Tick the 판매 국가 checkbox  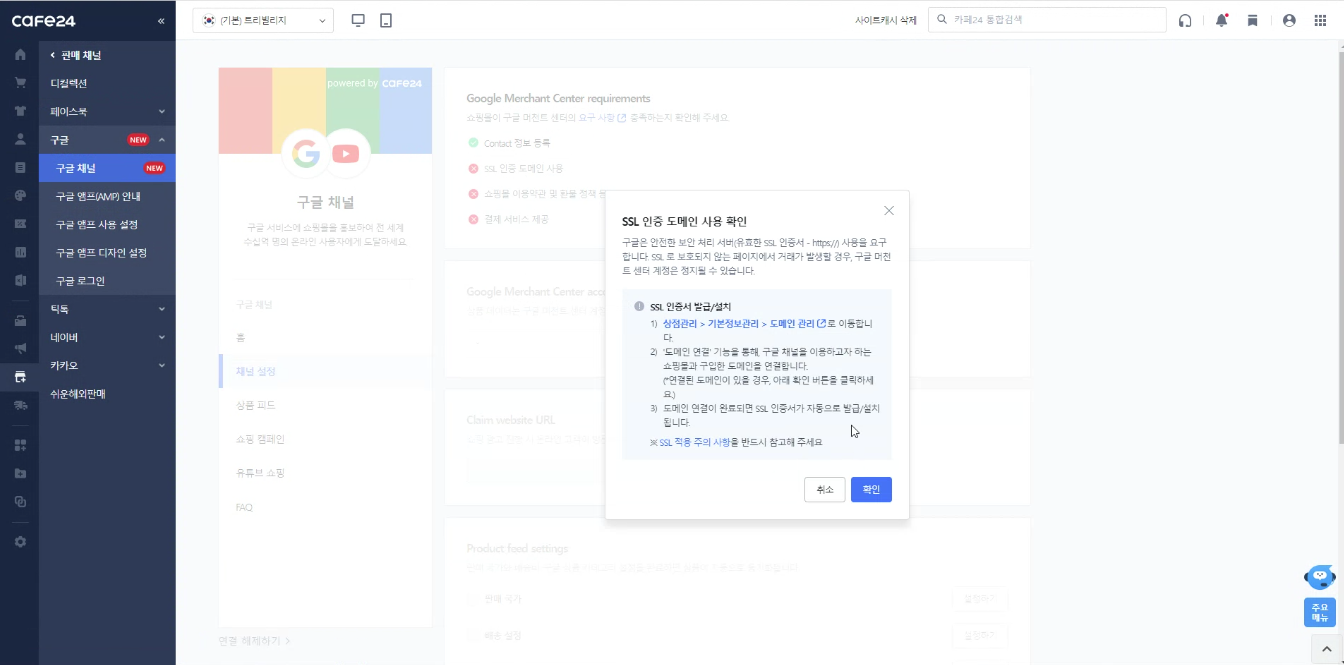pos(473,599)
